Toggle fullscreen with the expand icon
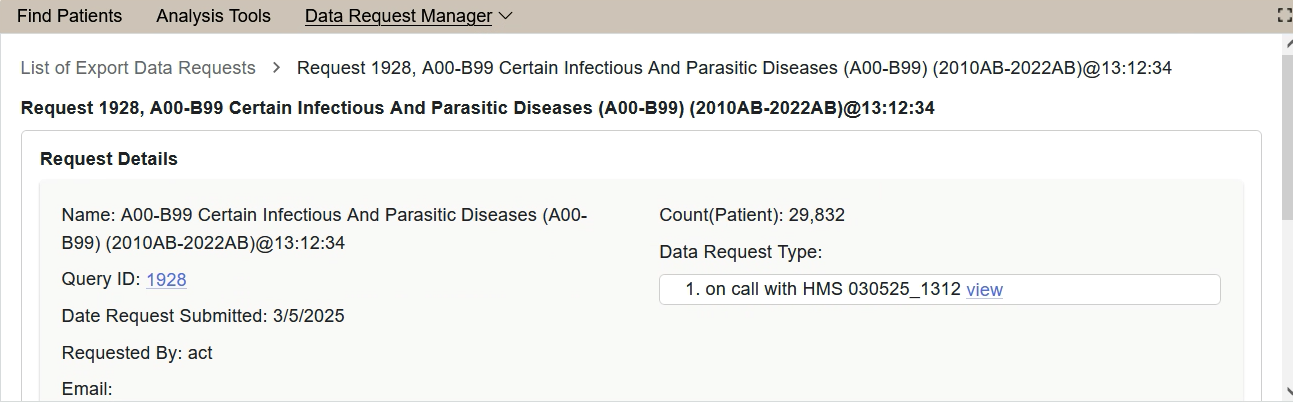Screen dimensions: 1293x411 coord(1284,16)
